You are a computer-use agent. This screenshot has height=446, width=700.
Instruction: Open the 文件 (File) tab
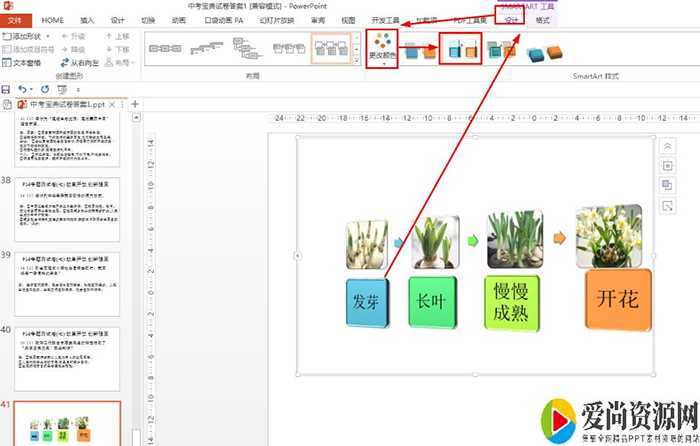pyautogui.click(x=15, y=20)
